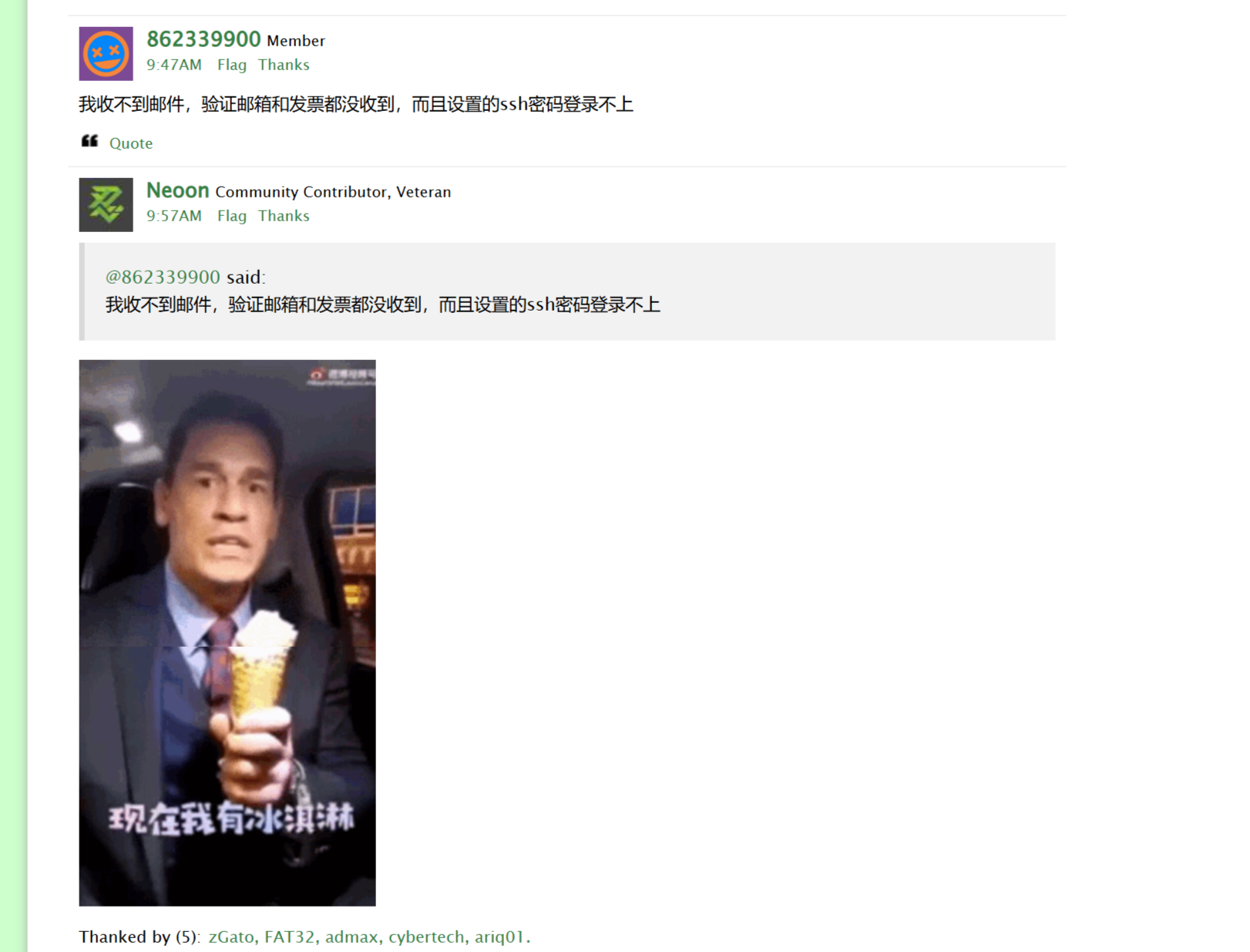View admax's profile in thanked list
The height and width of the screenshot is (952, 1250).
351,937
